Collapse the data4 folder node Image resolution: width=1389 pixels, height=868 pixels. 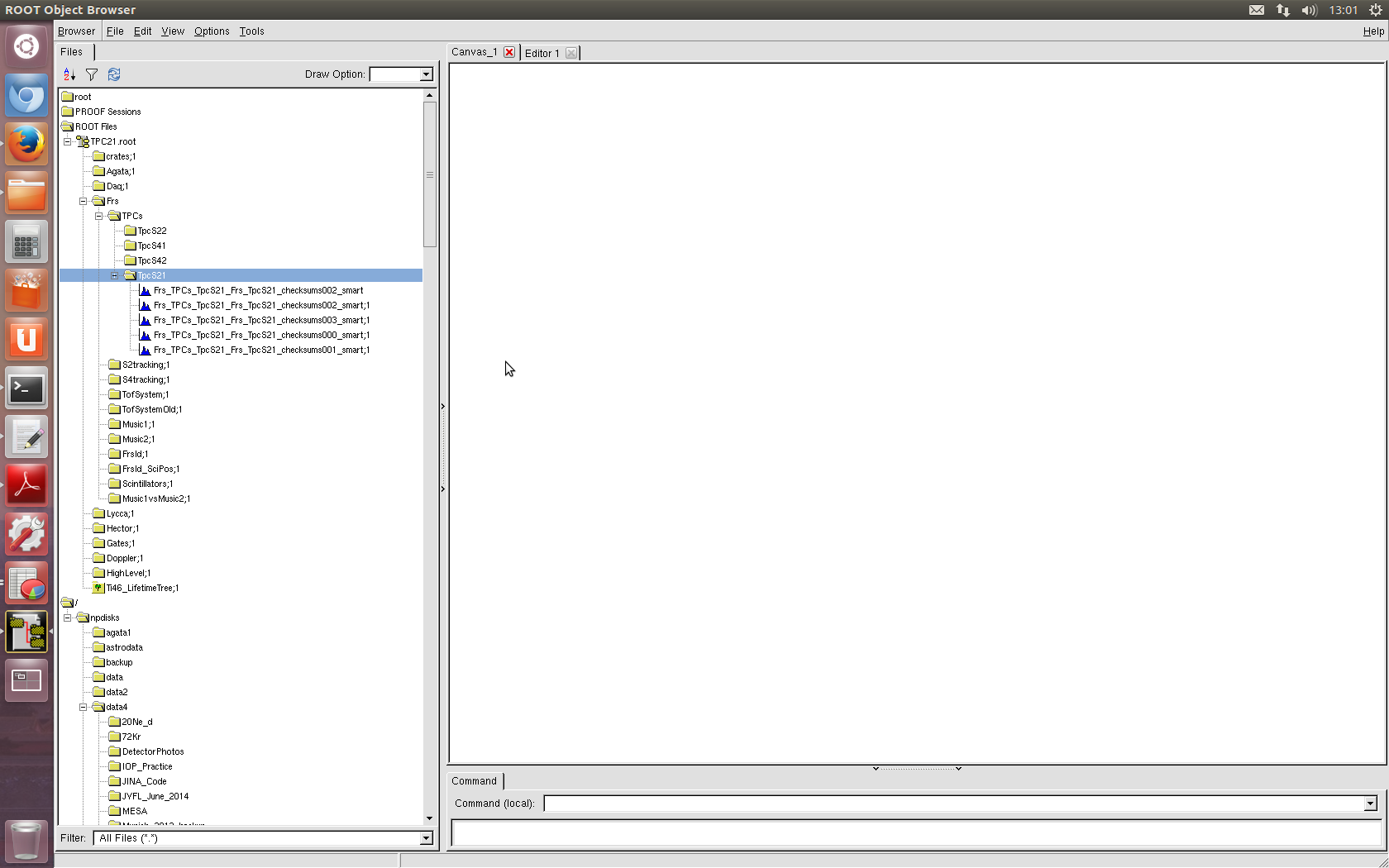click(x=83, y=707)
